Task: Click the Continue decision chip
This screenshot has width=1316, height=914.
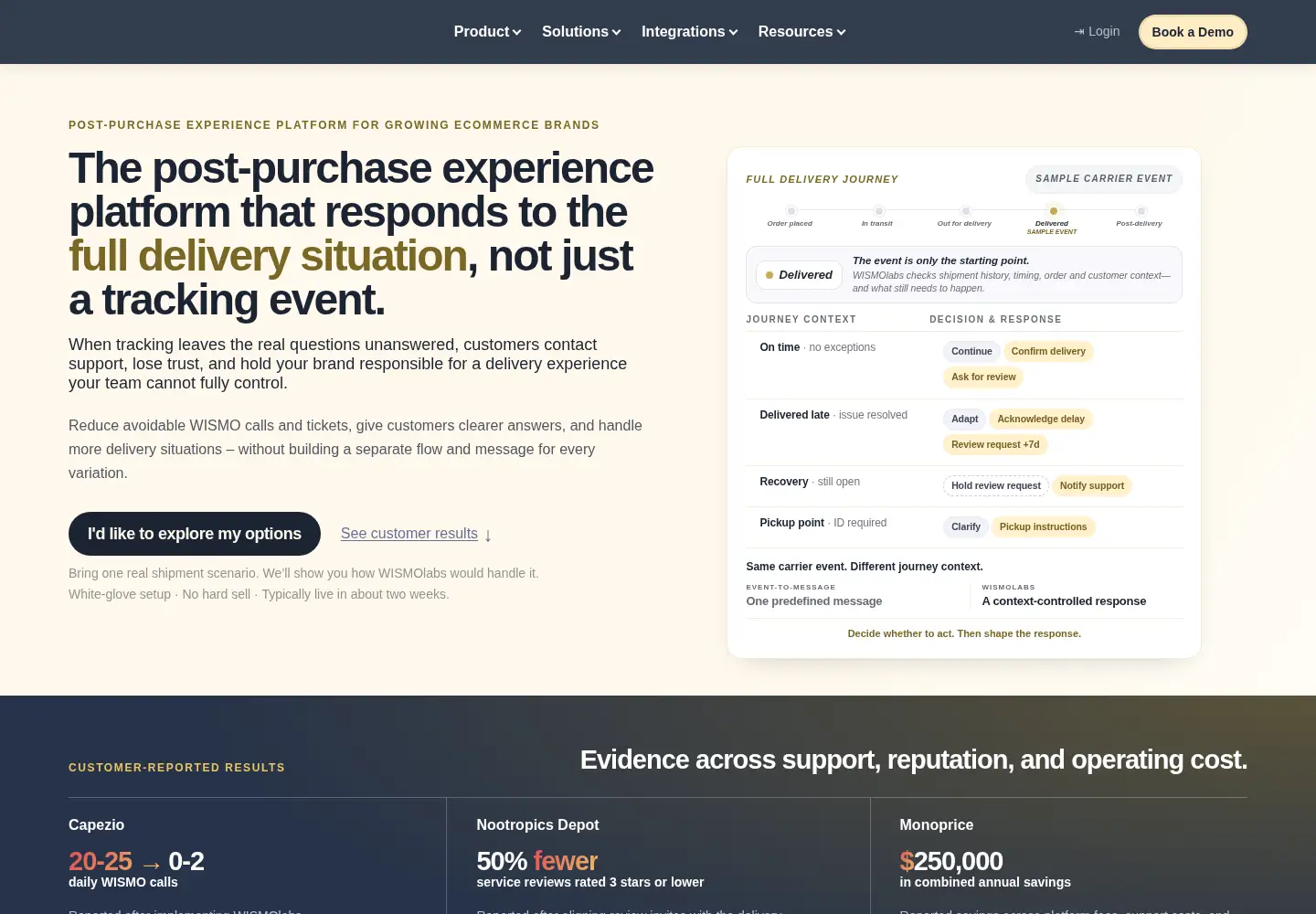Action: tap(971, 352)
